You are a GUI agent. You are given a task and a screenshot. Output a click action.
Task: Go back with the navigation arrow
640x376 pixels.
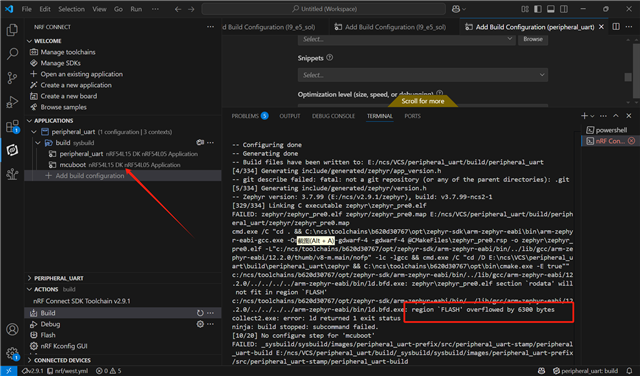point(178,9)
